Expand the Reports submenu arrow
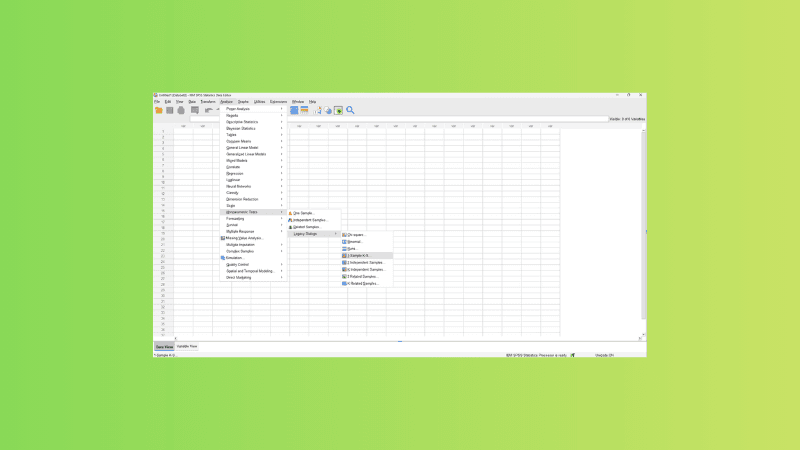The width and height of the screenshot is (800, 450). [x=282, y=115]
